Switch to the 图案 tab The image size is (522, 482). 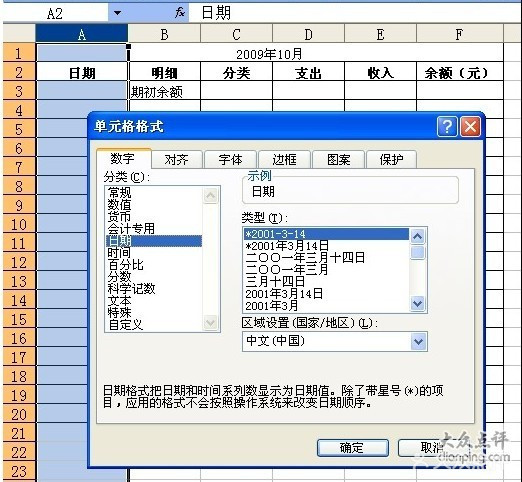338,160
